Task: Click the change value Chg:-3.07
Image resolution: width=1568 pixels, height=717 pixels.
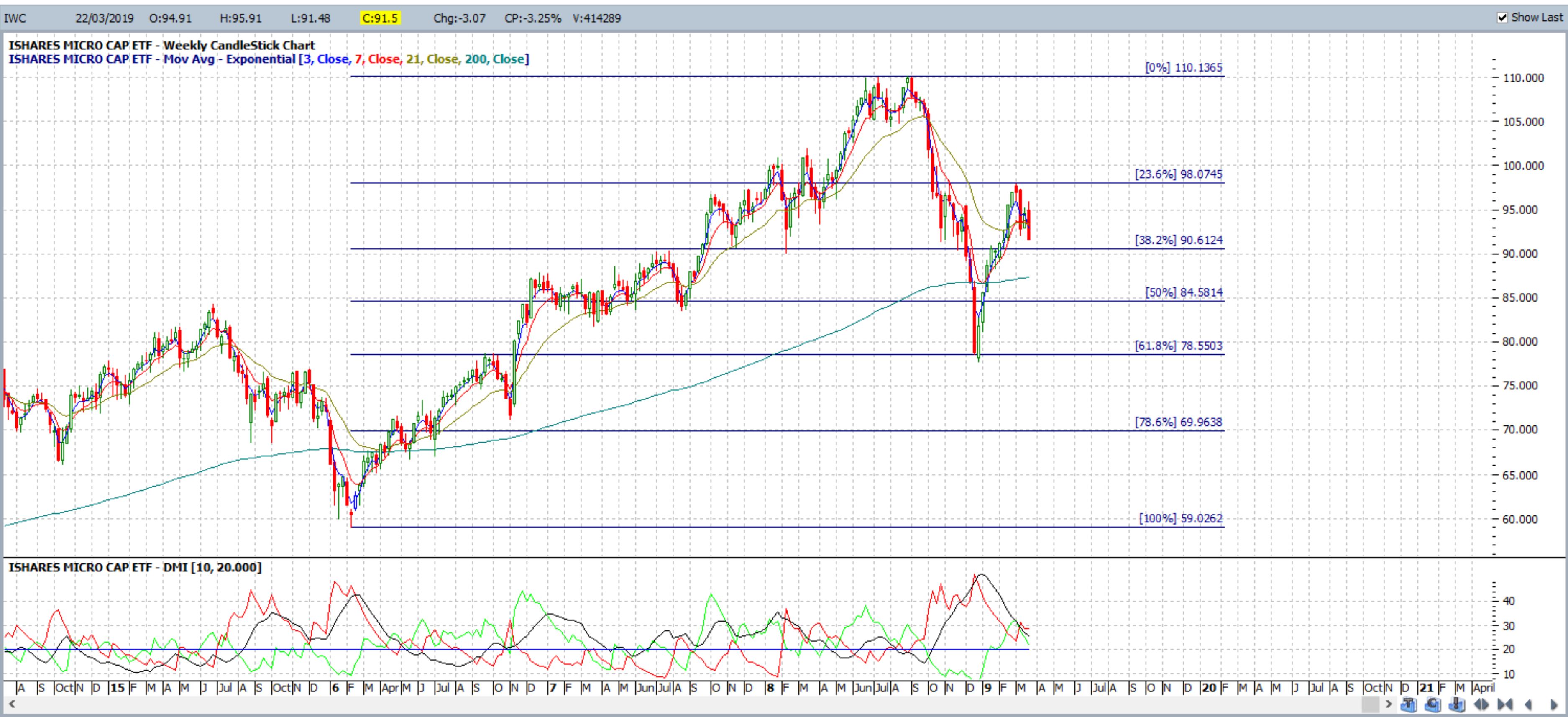Action: coord(460,18)
